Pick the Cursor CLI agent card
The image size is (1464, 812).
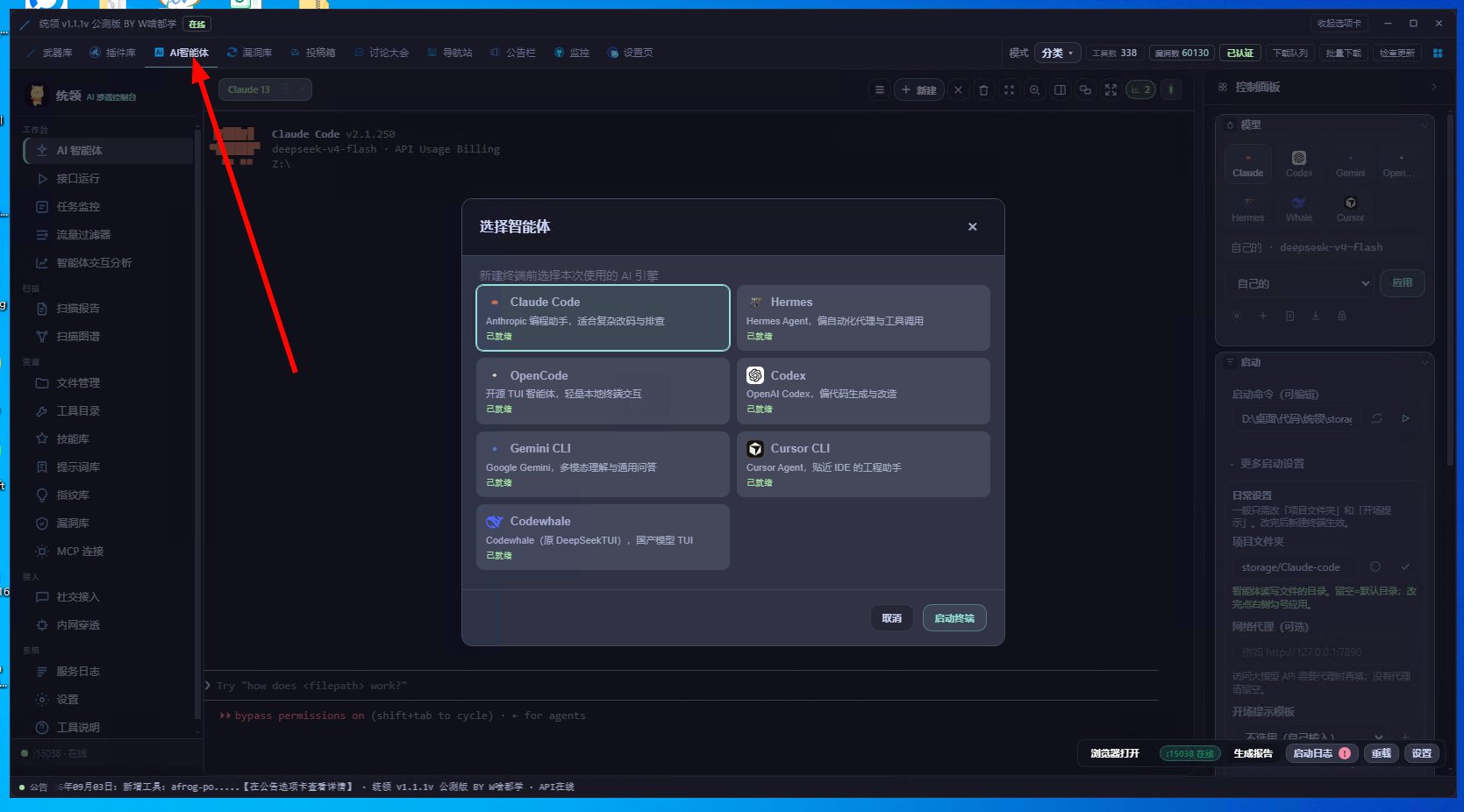(863, 464)
